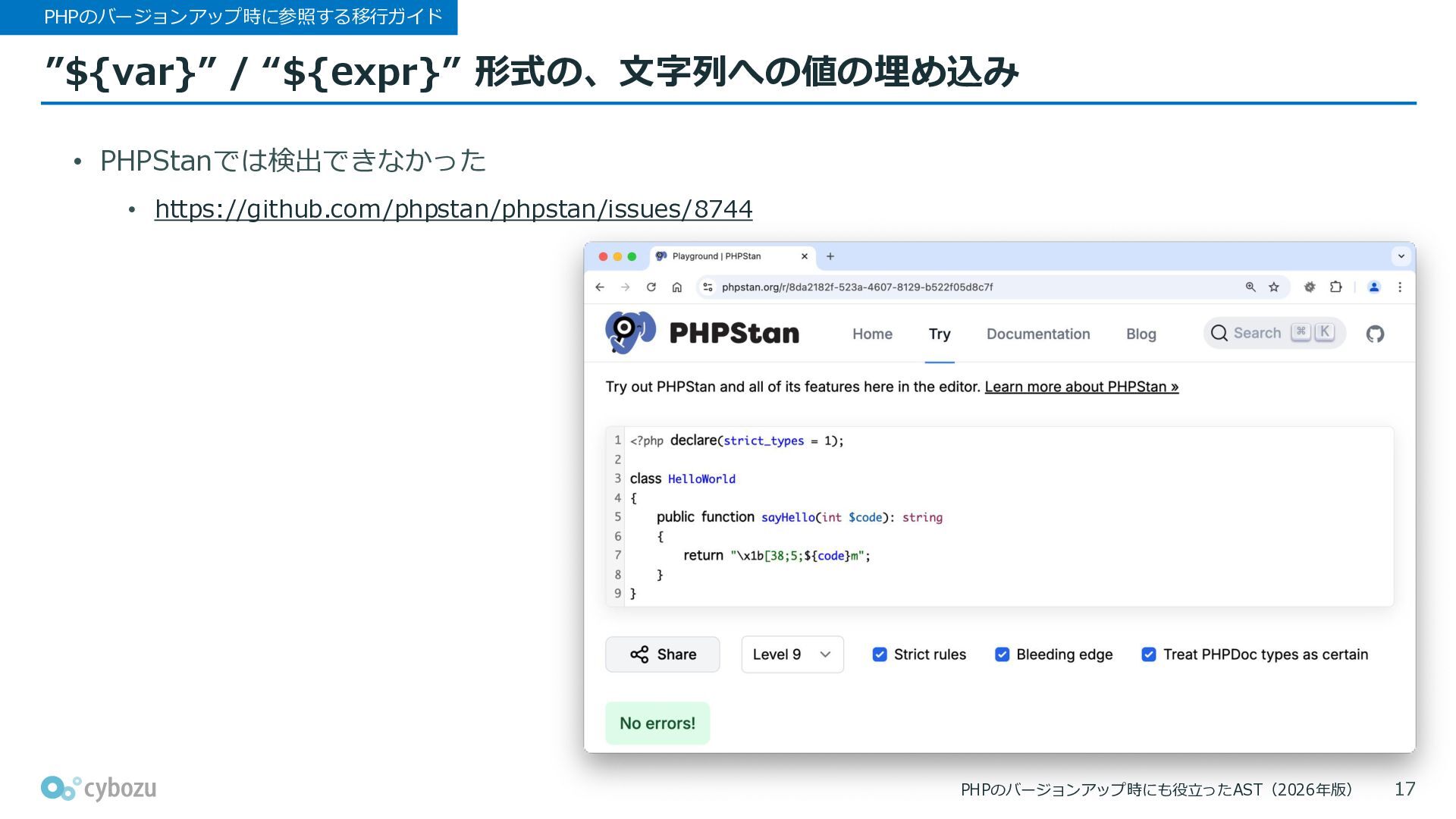Disable the Bleeding edge checkbox

tap(1002, 654)
